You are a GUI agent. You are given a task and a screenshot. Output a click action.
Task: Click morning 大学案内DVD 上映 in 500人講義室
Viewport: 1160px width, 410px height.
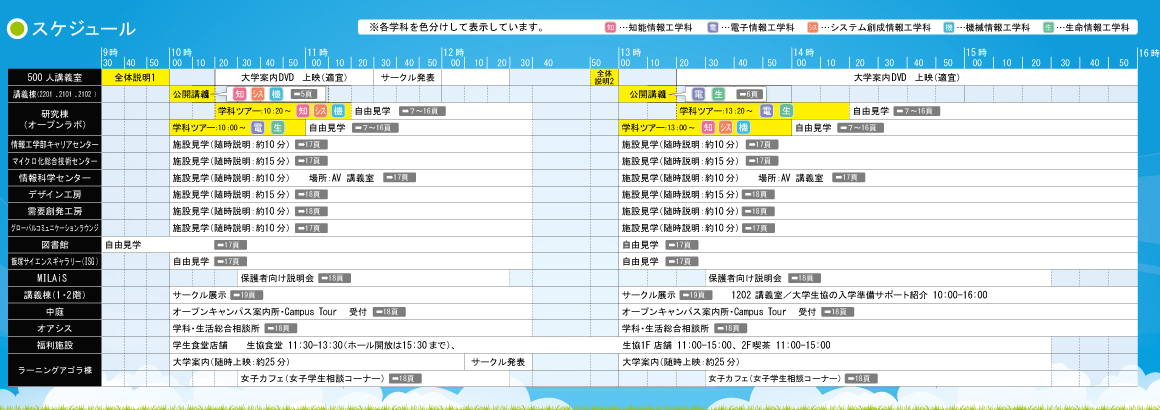(x=294, y=77)
